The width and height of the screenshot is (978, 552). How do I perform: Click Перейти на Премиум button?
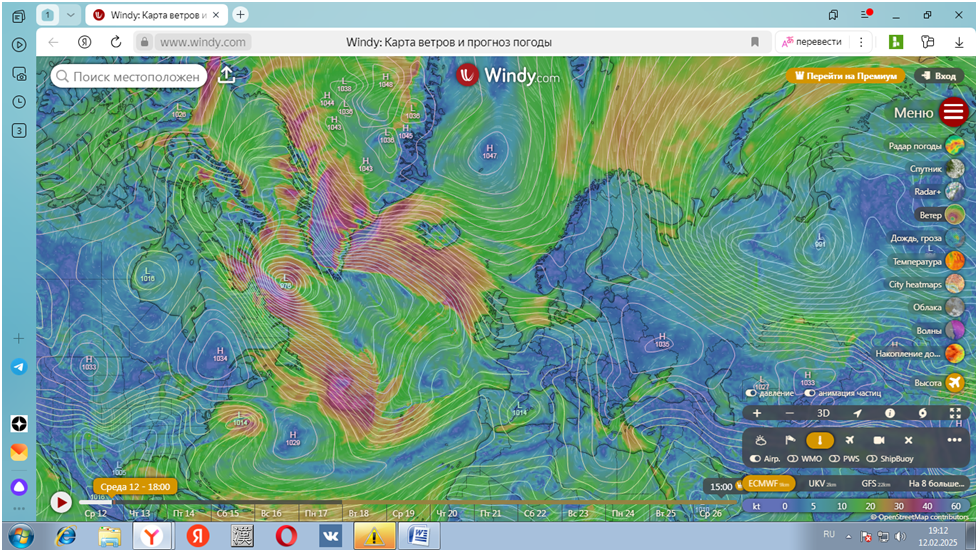point(845,75)
